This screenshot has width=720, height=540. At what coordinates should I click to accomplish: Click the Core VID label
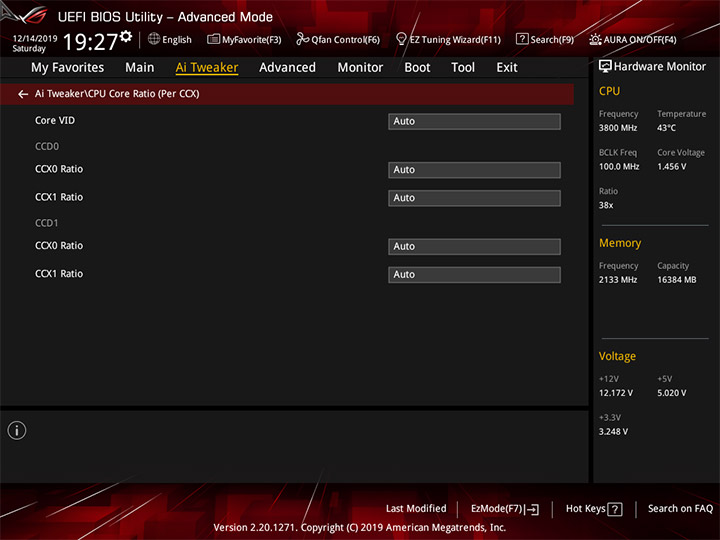coord(55,120)
